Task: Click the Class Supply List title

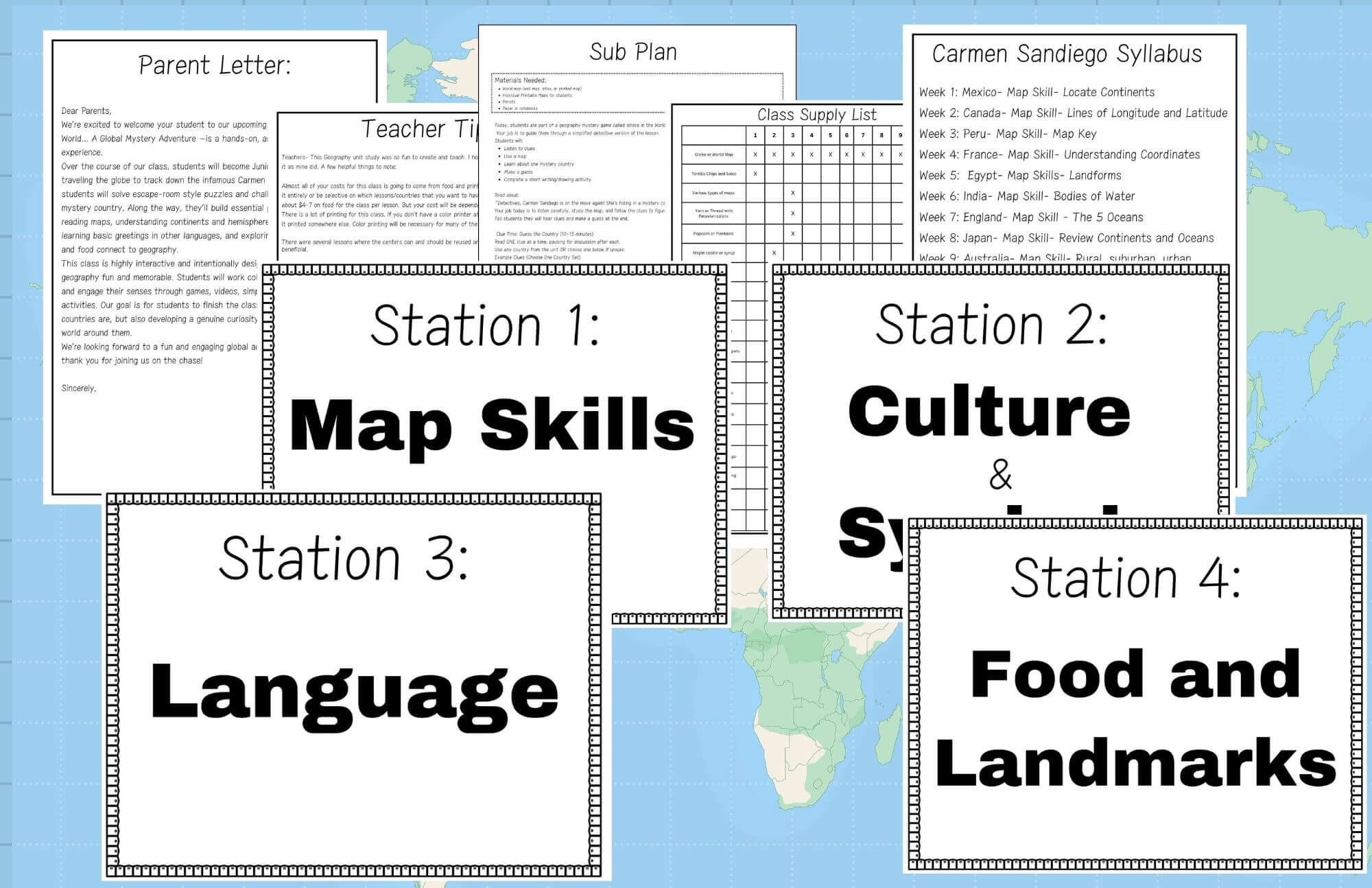Action: [x=816, y=115]
